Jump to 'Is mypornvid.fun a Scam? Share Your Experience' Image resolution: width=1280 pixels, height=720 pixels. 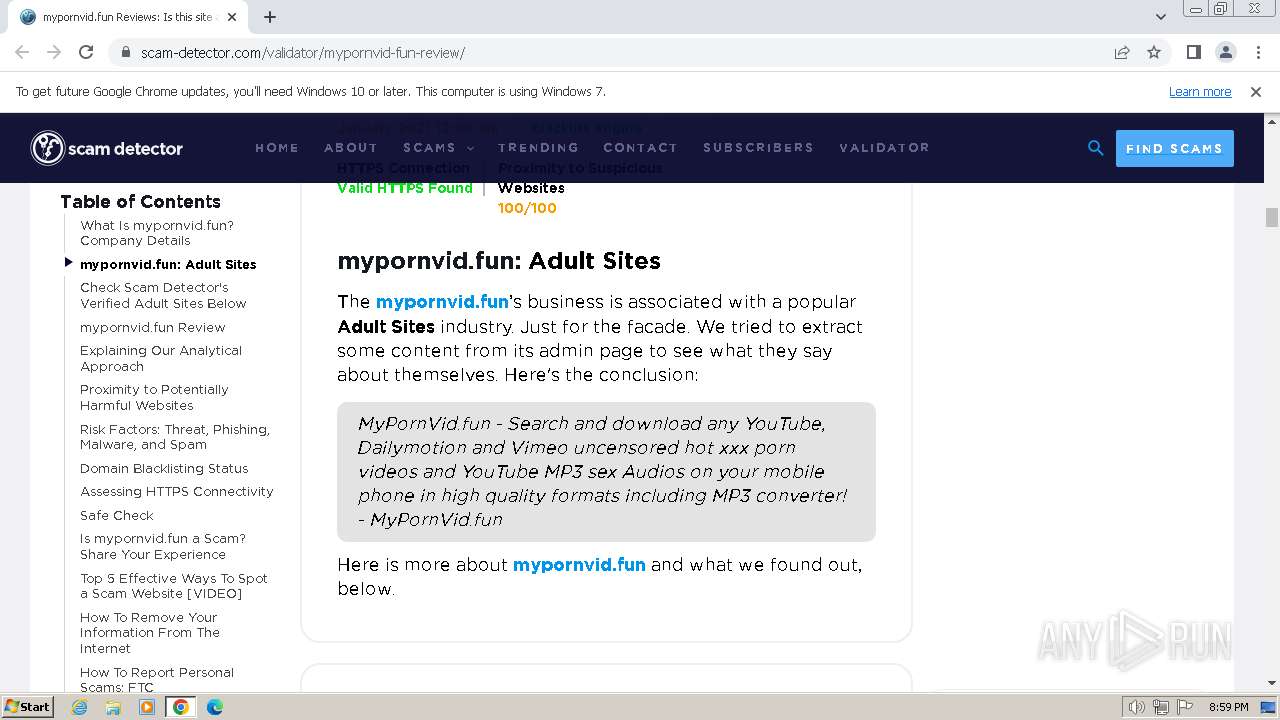click(163, 546)
